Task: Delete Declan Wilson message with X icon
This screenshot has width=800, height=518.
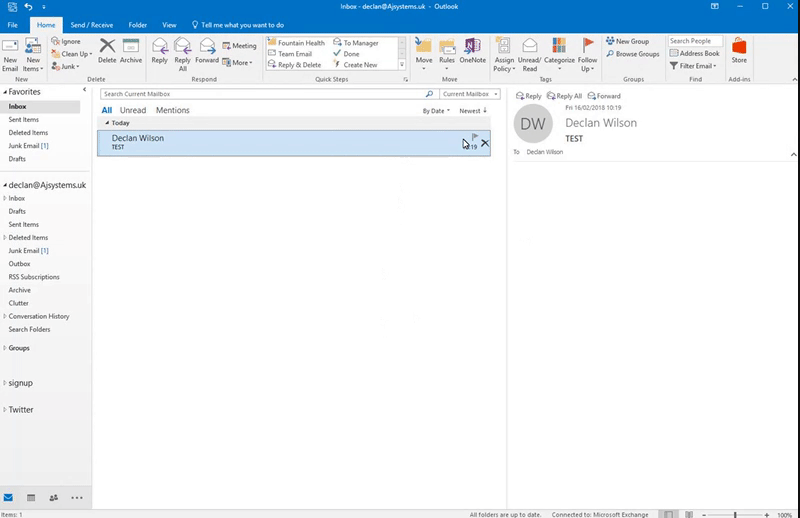Action: click(485, 143)
